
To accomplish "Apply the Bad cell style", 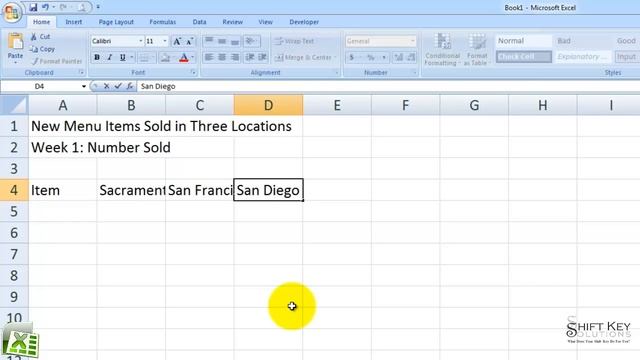I will point(583,41).
